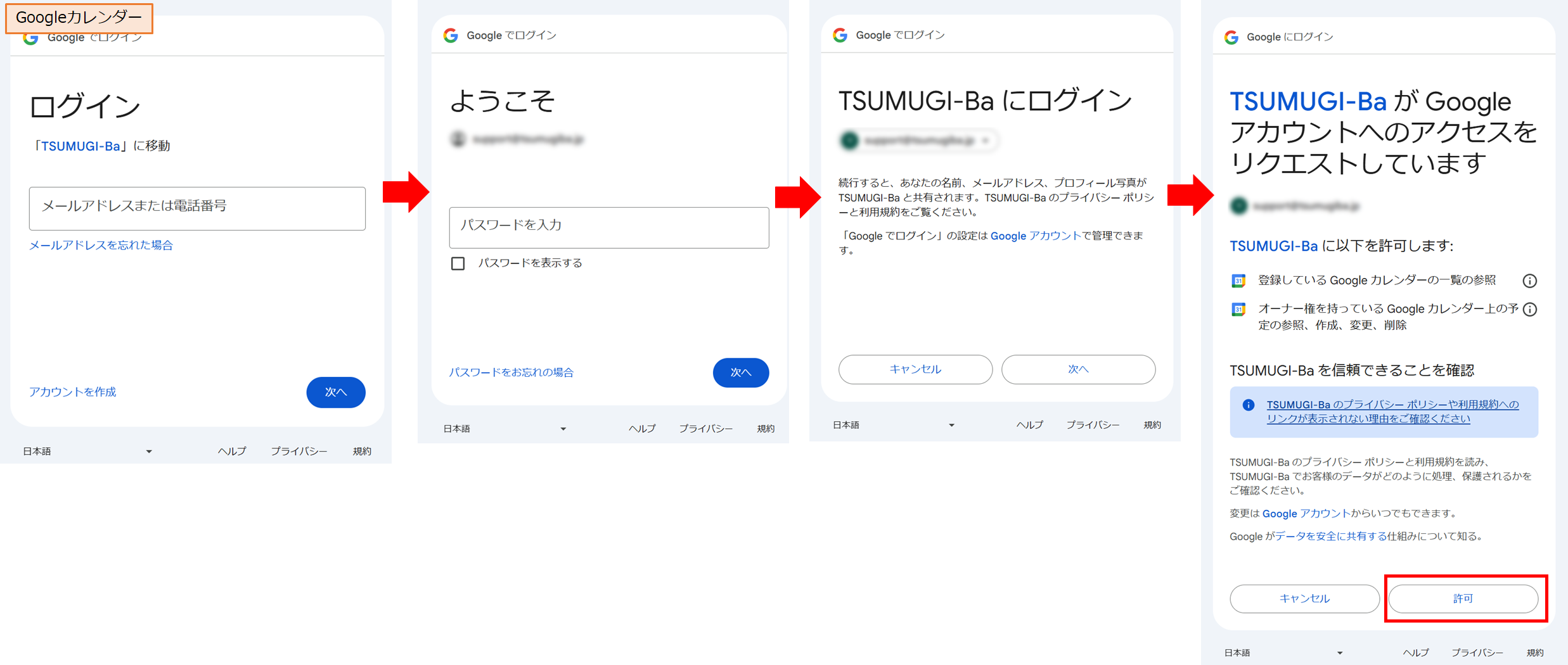Open 規約 in the access request panel footer

tap(1535, 653)
